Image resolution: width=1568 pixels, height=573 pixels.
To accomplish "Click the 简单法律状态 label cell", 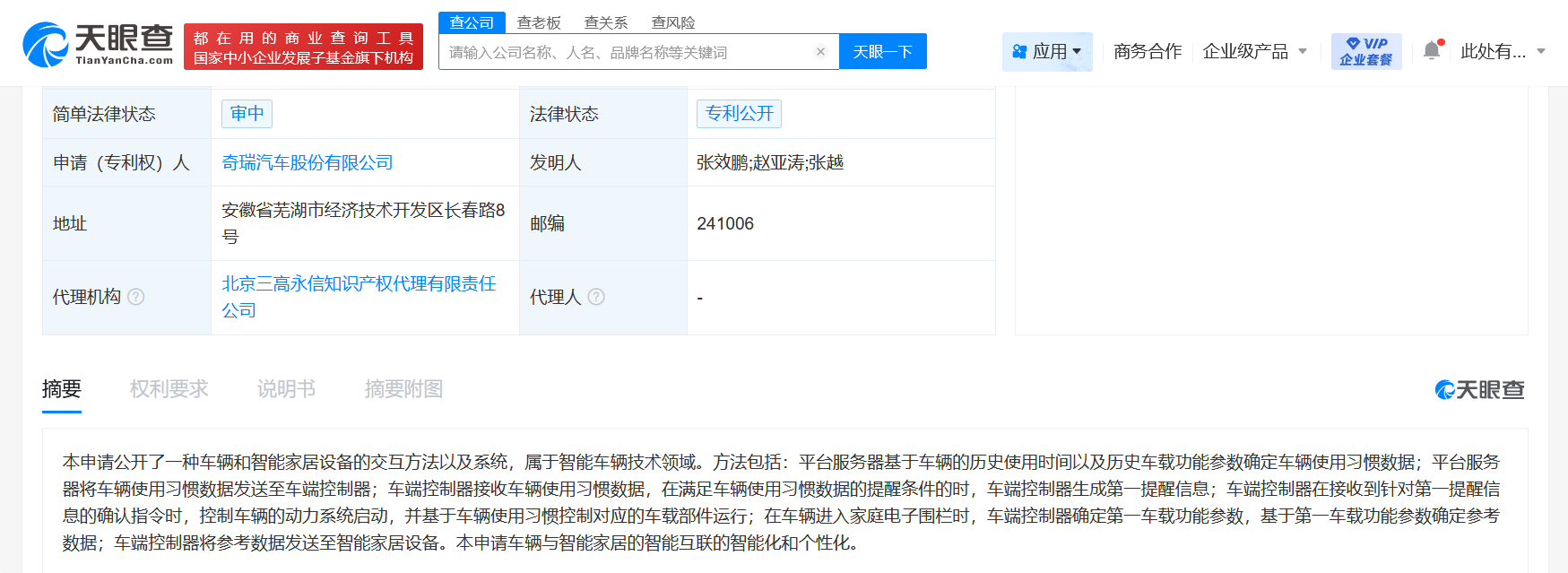I will [127, 114].
